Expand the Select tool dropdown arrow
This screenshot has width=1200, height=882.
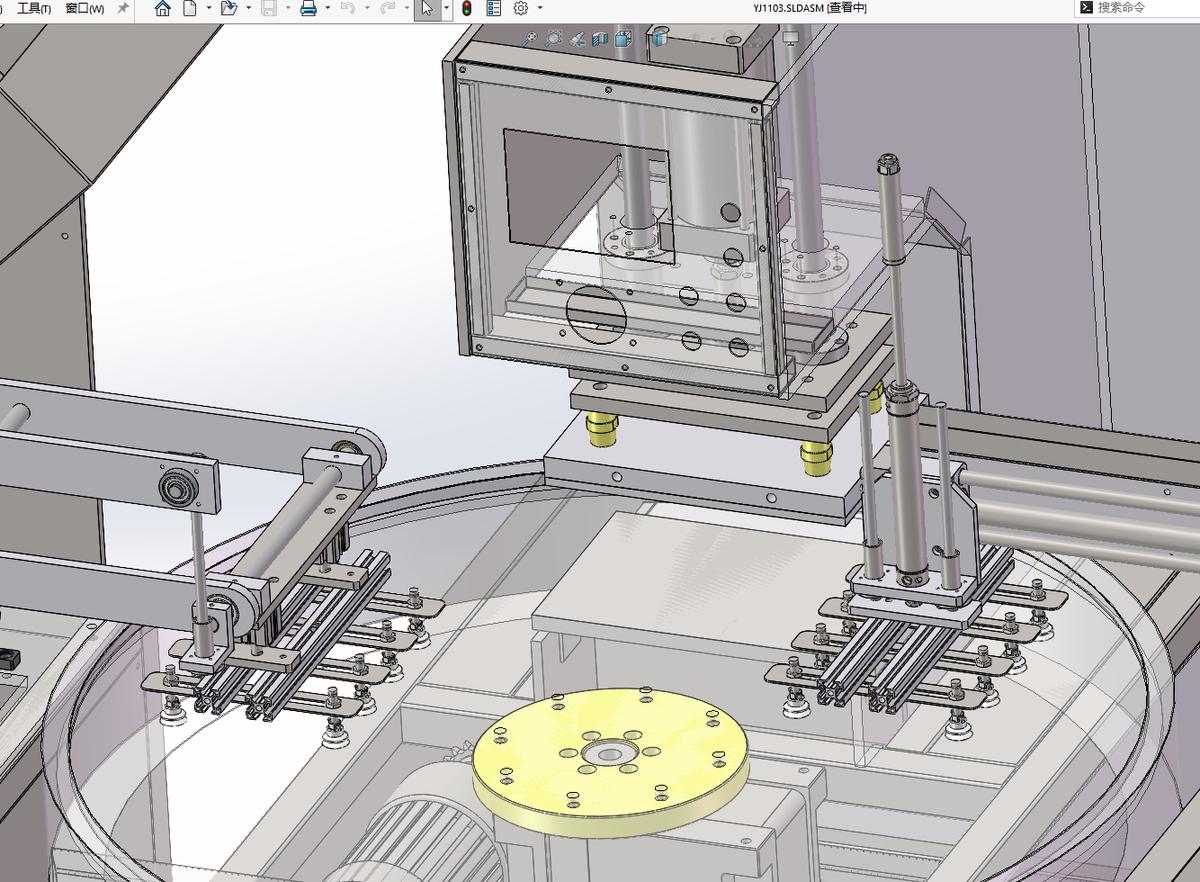446,8
